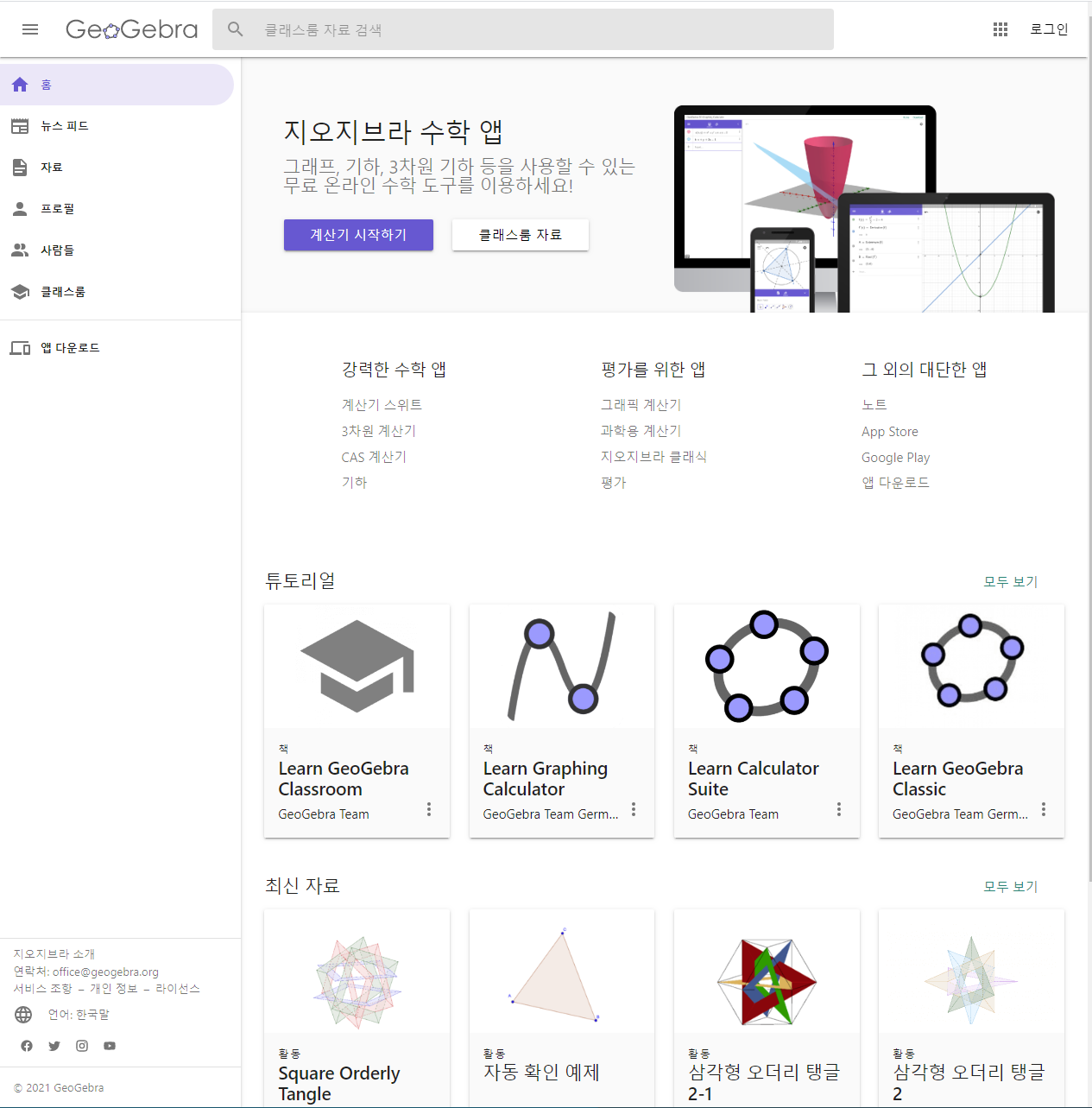Open the Google Play link
The width and height of the screenshot is (1092, 1108).
[896, 458]
